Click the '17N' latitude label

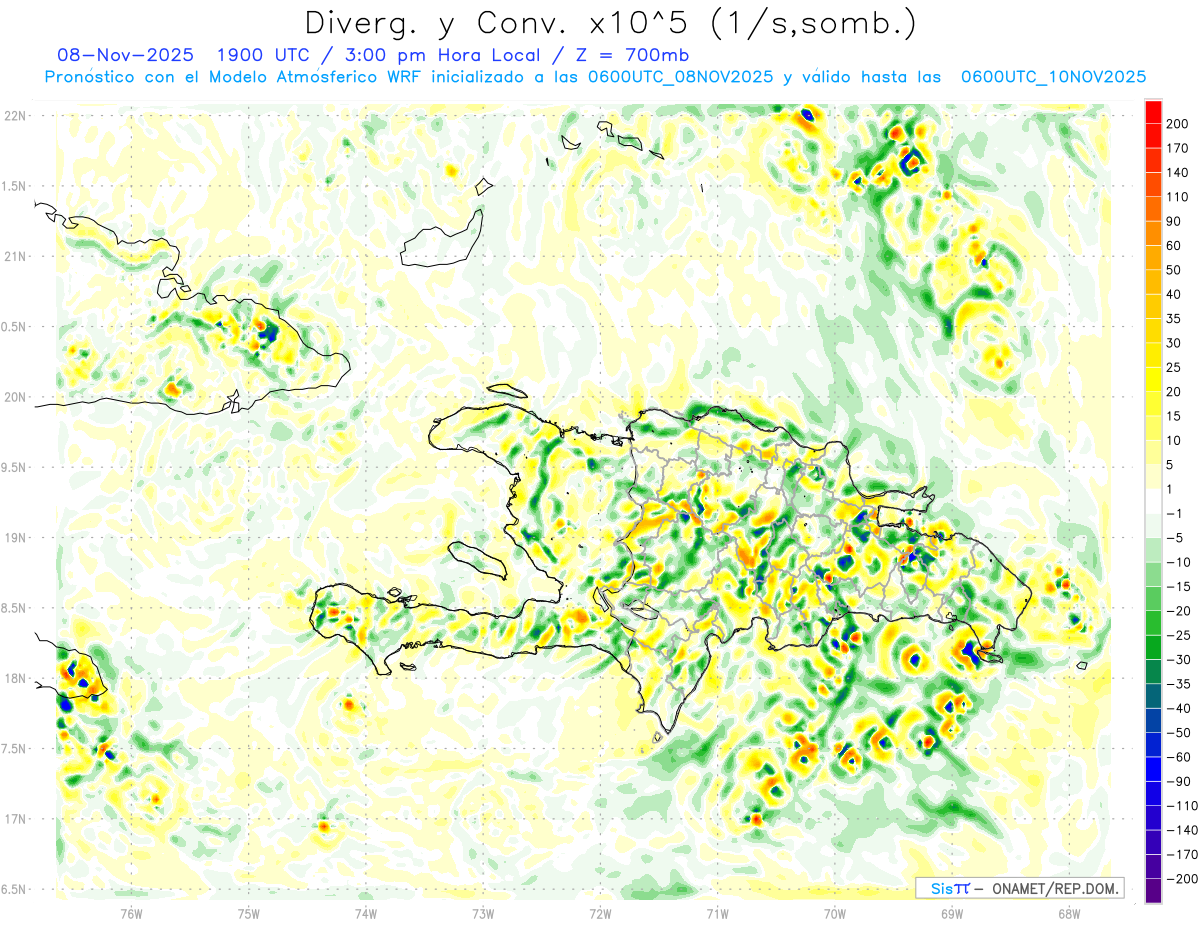[x=15, y=819]
